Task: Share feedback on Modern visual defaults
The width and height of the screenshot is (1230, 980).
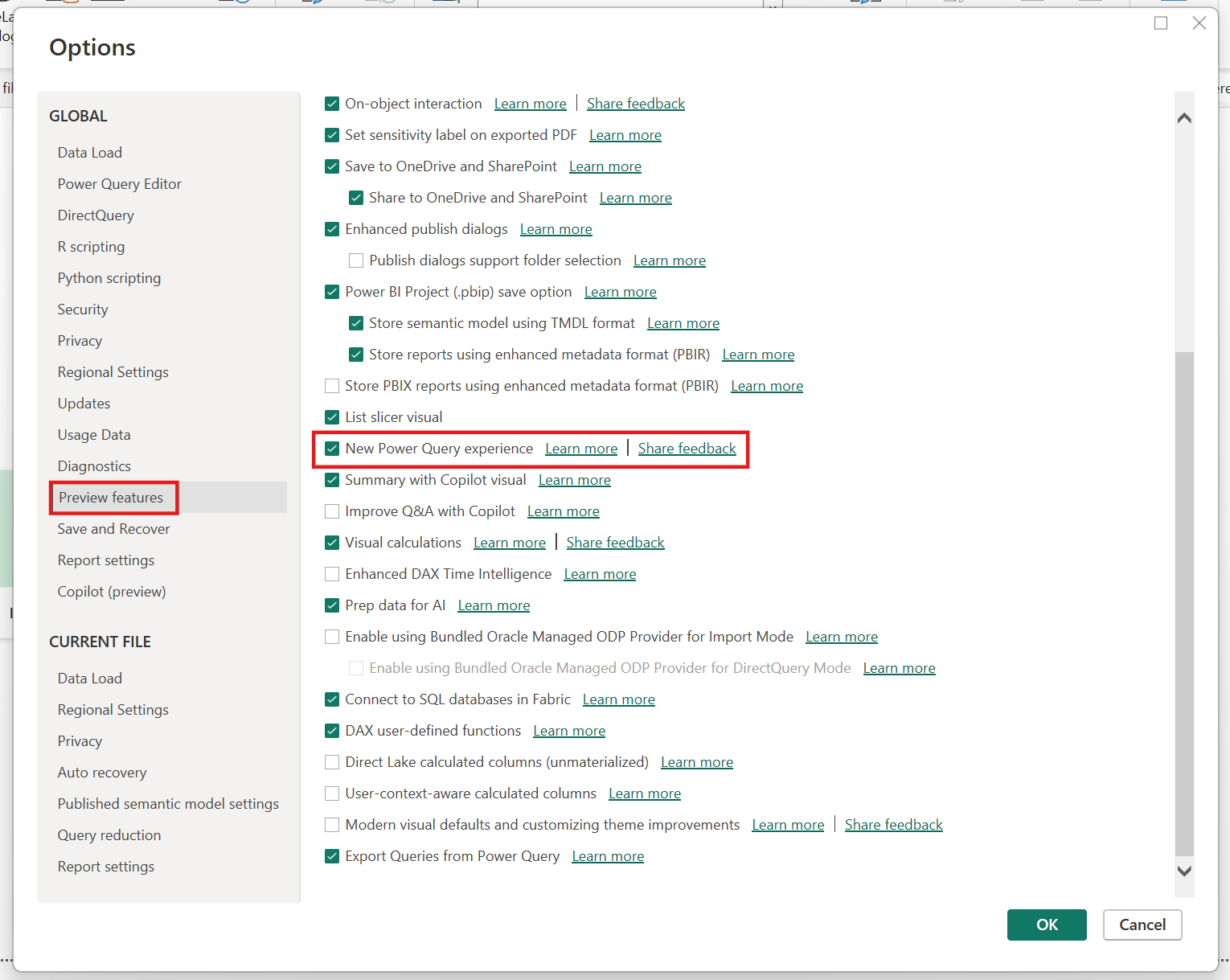Action: pyautogui.click(x=894, y=825)
